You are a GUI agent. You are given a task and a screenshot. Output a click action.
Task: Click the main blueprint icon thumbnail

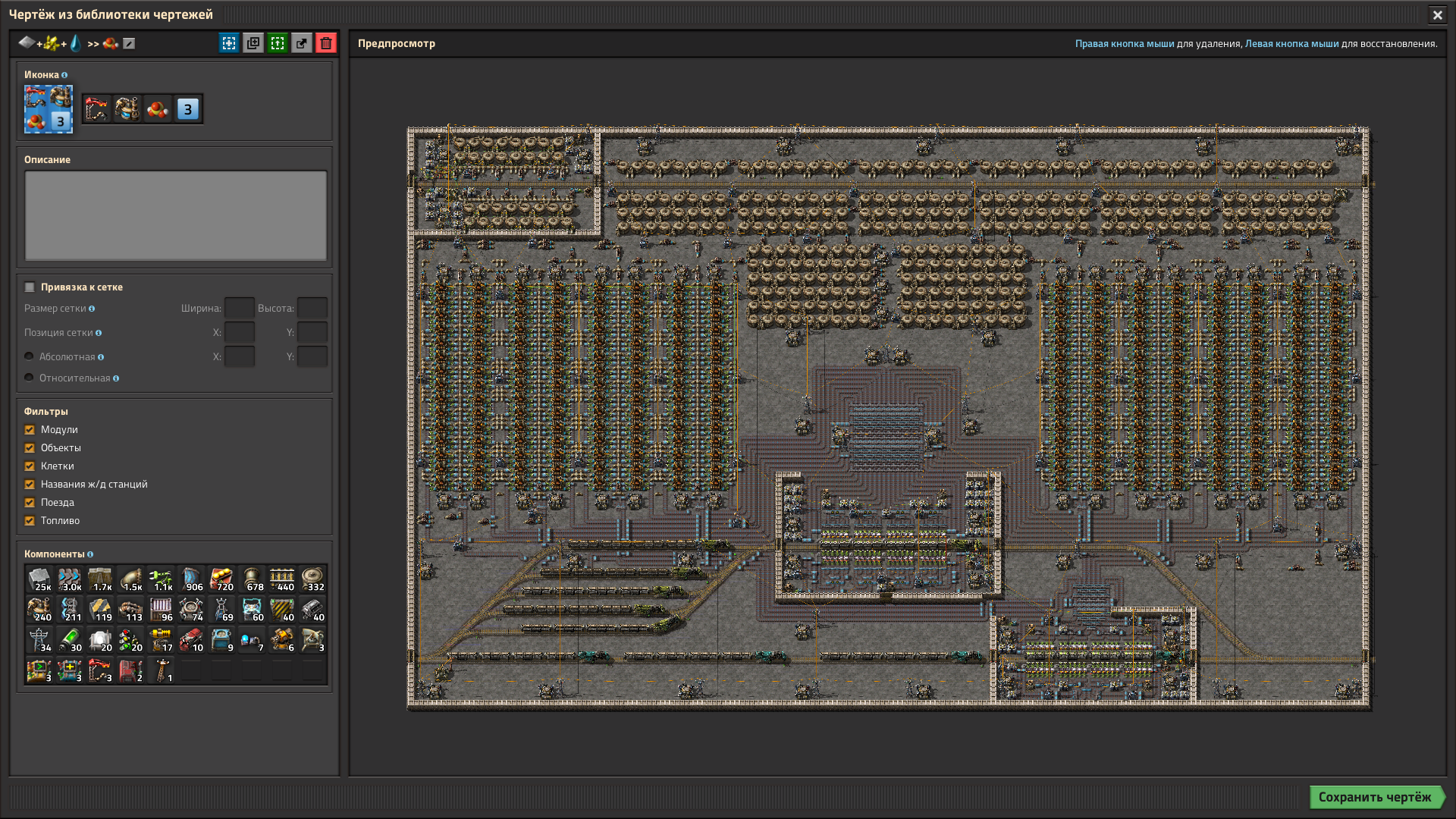[49, 109]
